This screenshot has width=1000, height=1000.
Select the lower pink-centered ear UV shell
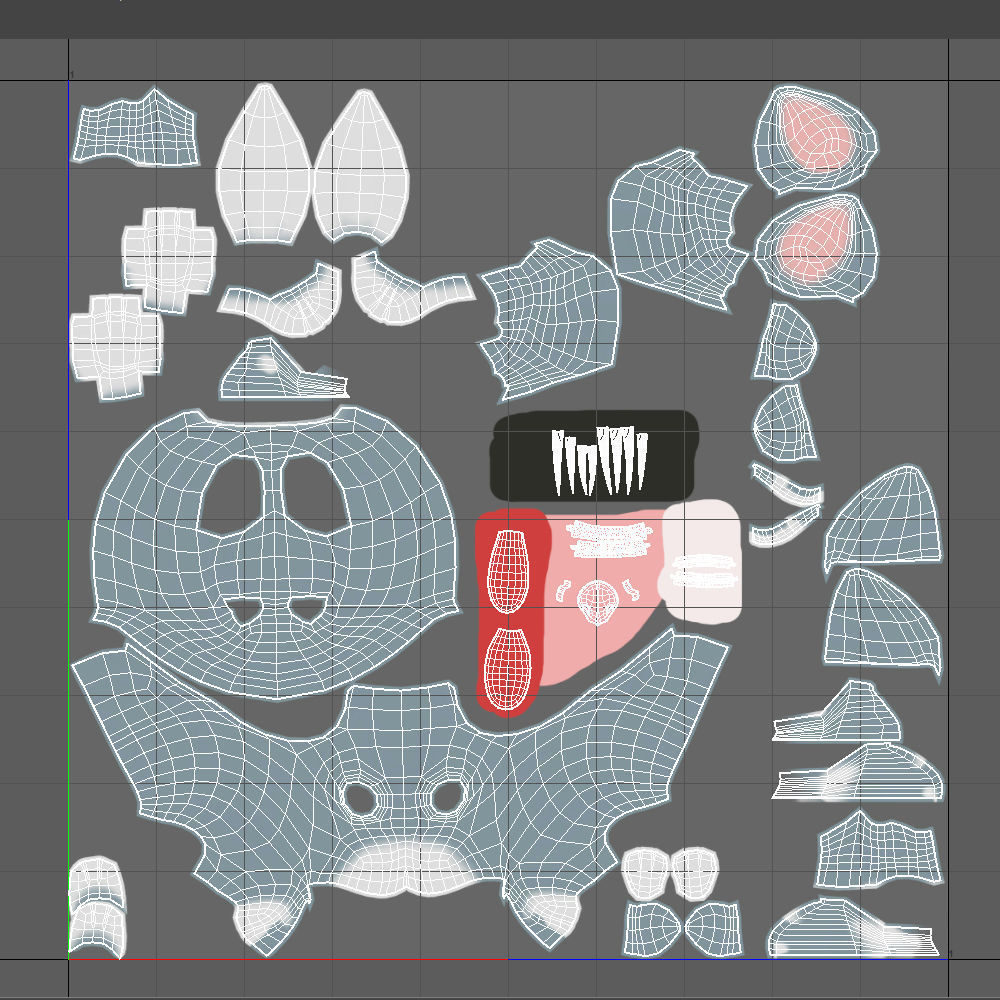pyautogui.click(x=816, y=249)
